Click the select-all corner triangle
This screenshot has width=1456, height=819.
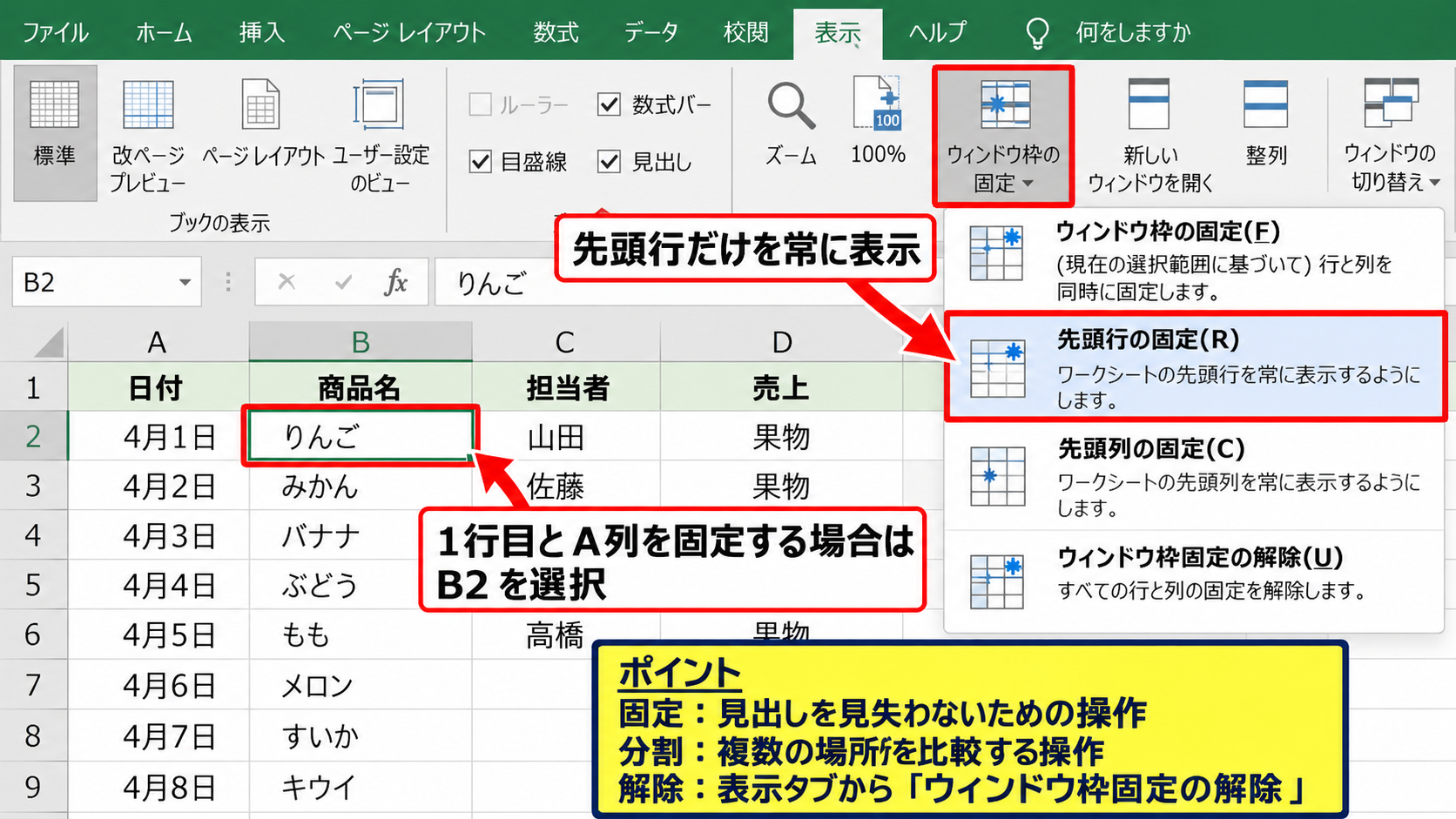pos(48,342)
